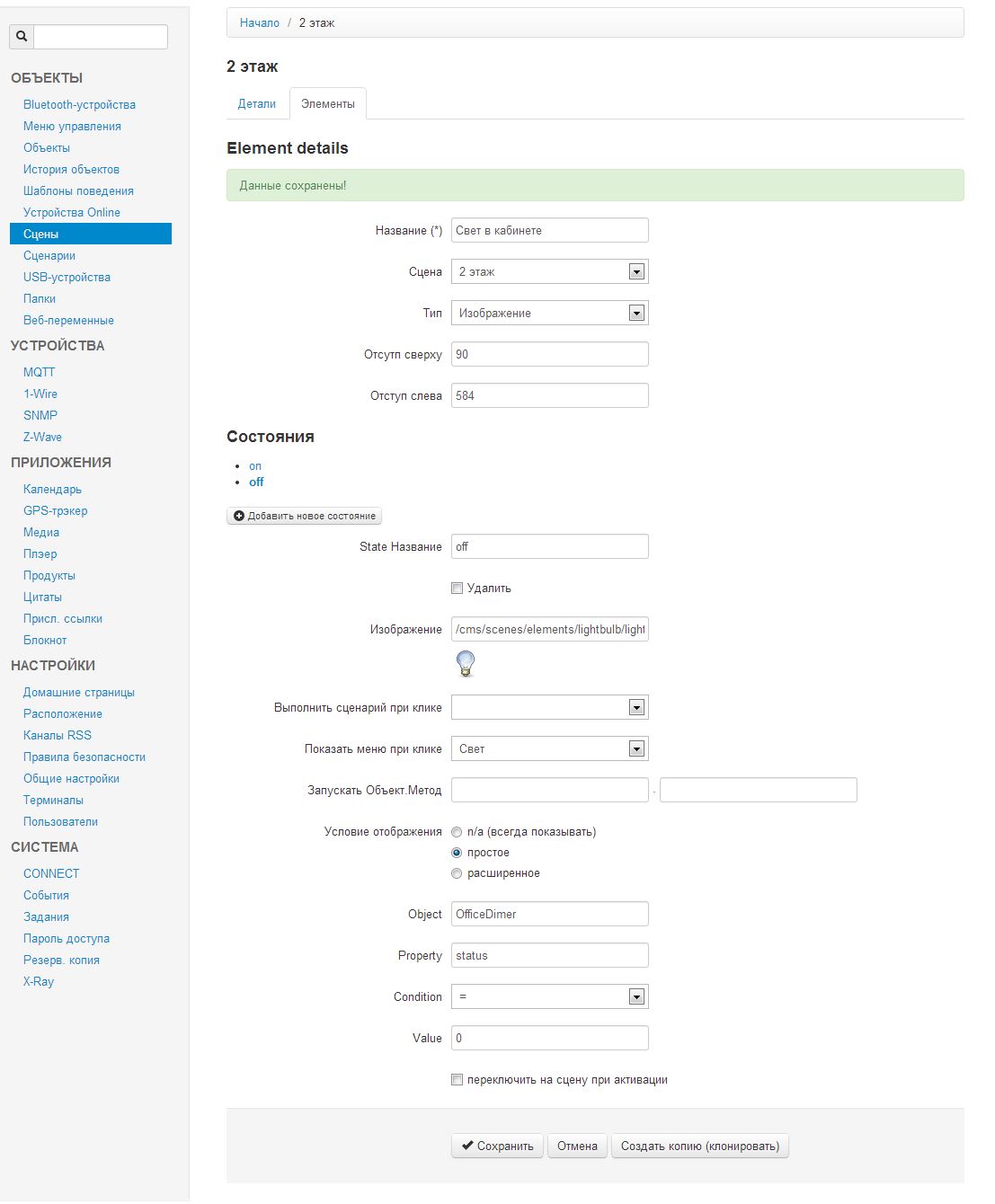The image size is (995, 1204).
Task: Click the search magnifier icon
Action: point(22,37)
